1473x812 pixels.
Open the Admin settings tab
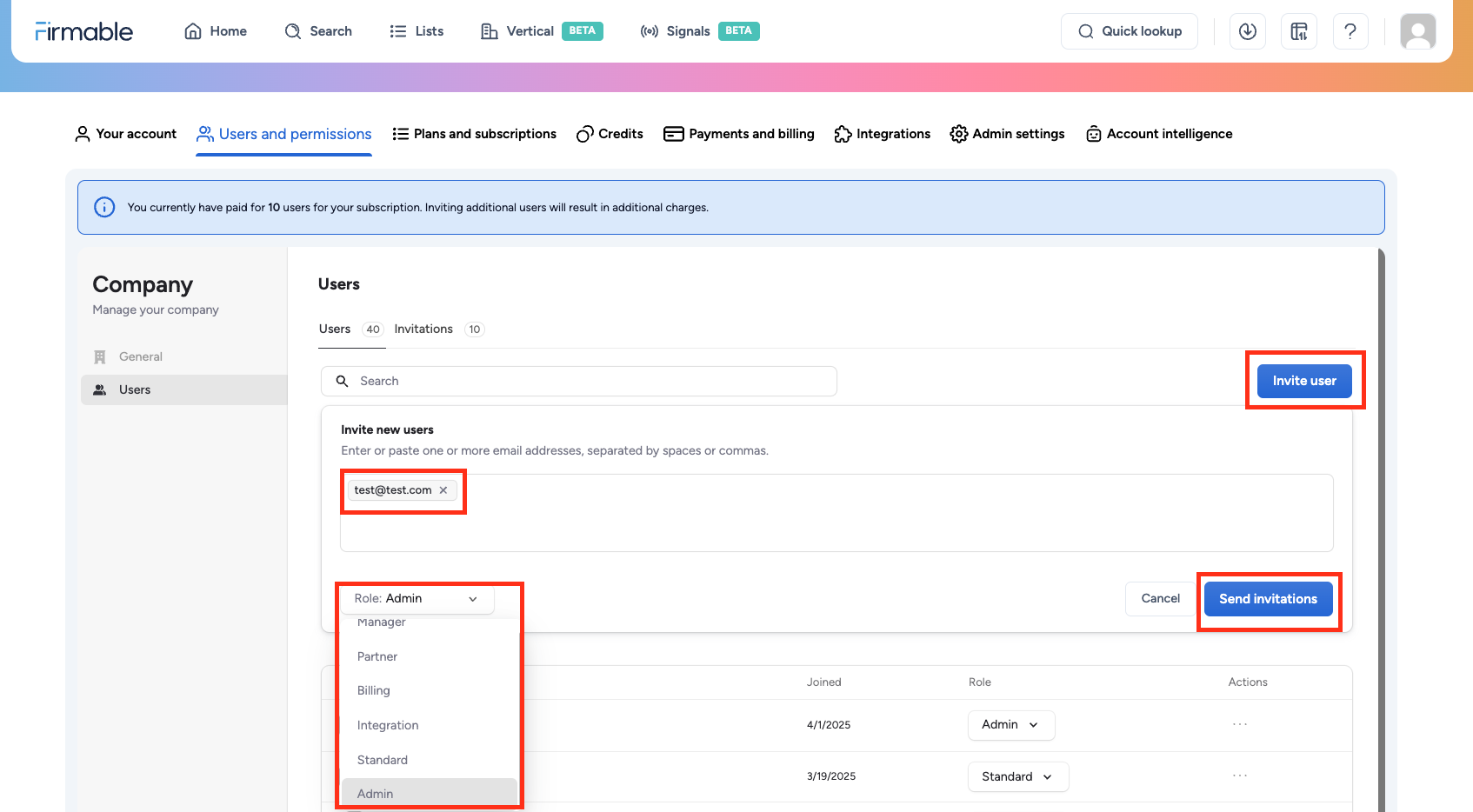tap(1008, 134)
